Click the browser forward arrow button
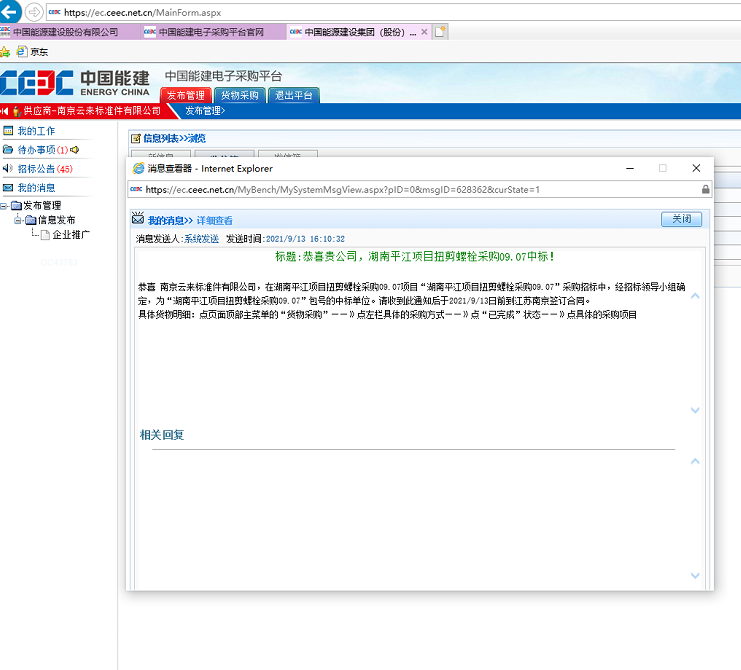This screenshot has width=741, height=670. click(34, 12)
